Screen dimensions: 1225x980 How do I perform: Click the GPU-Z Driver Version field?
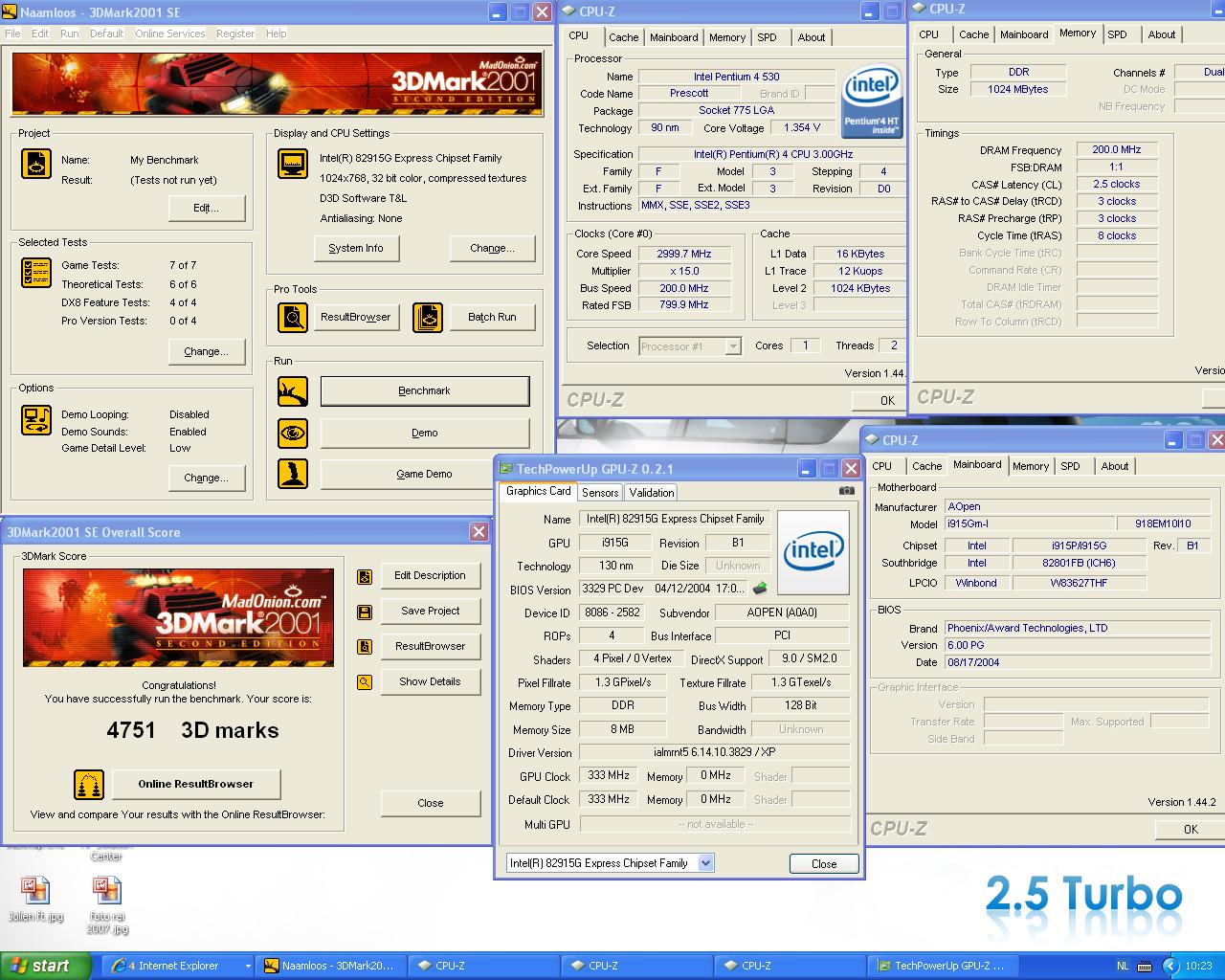click(x=715, y=752)
